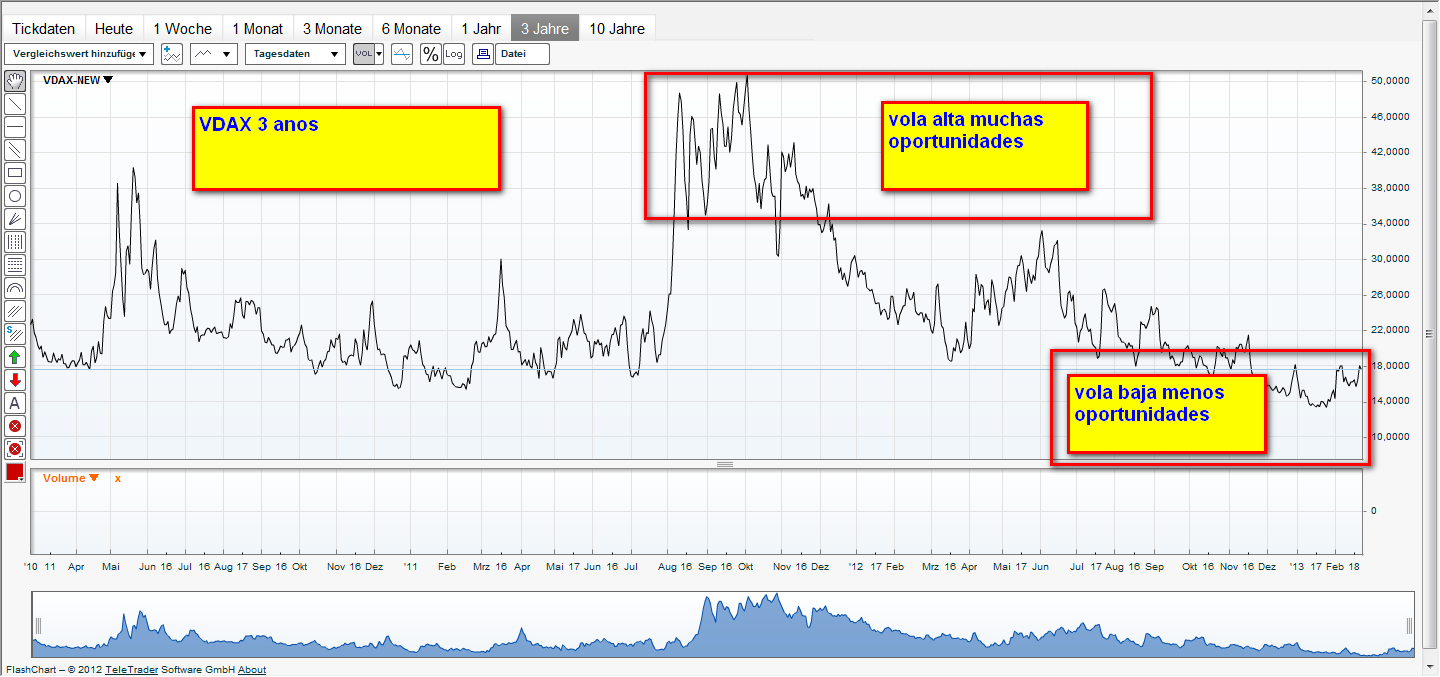Select the fan lines tool

coord(15,219)
